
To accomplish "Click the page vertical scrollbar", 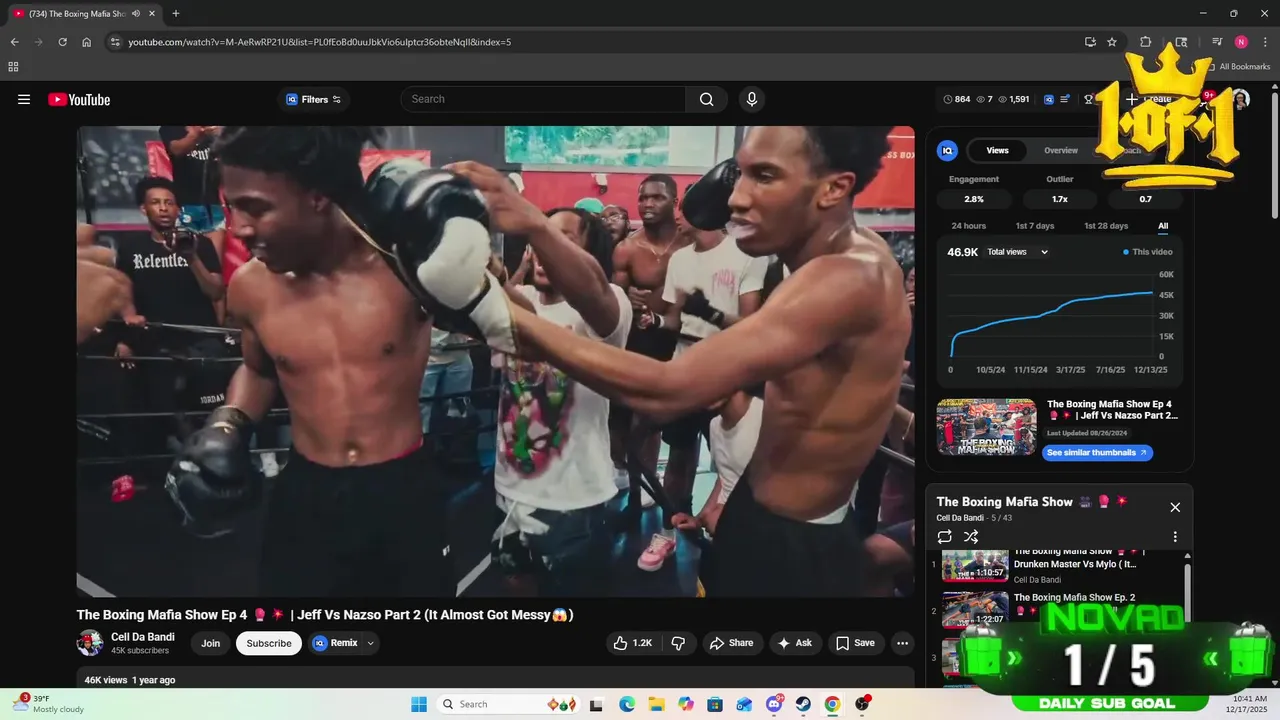I will 1274,155.
